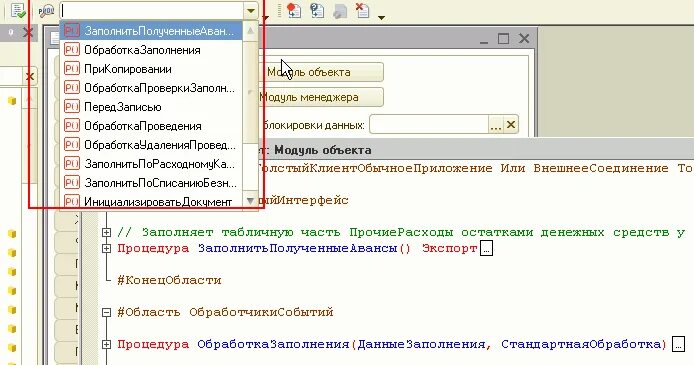
Task: Close the left panel with top X icon
Action: [x=27, y=32]
